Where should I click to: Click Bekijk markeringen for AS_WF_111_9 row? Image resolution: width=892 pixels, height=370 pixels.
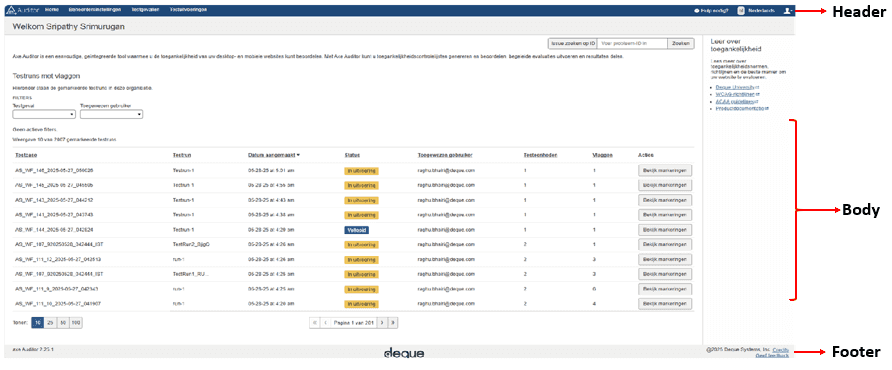665,289
